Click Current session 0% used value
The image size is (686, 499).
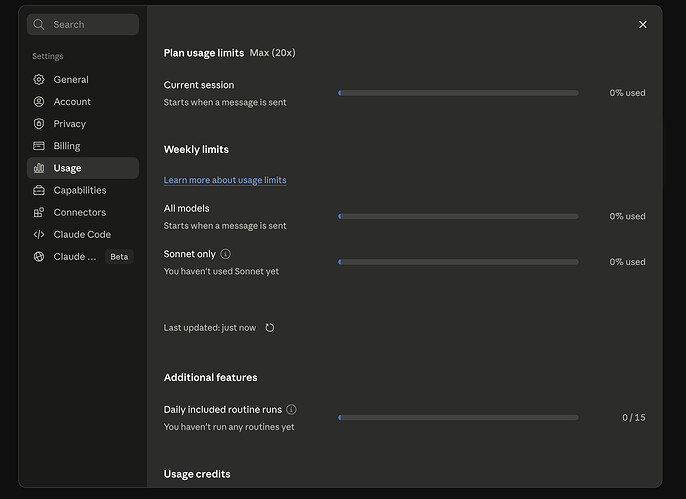pyautogui.click(x=627, y=93)
